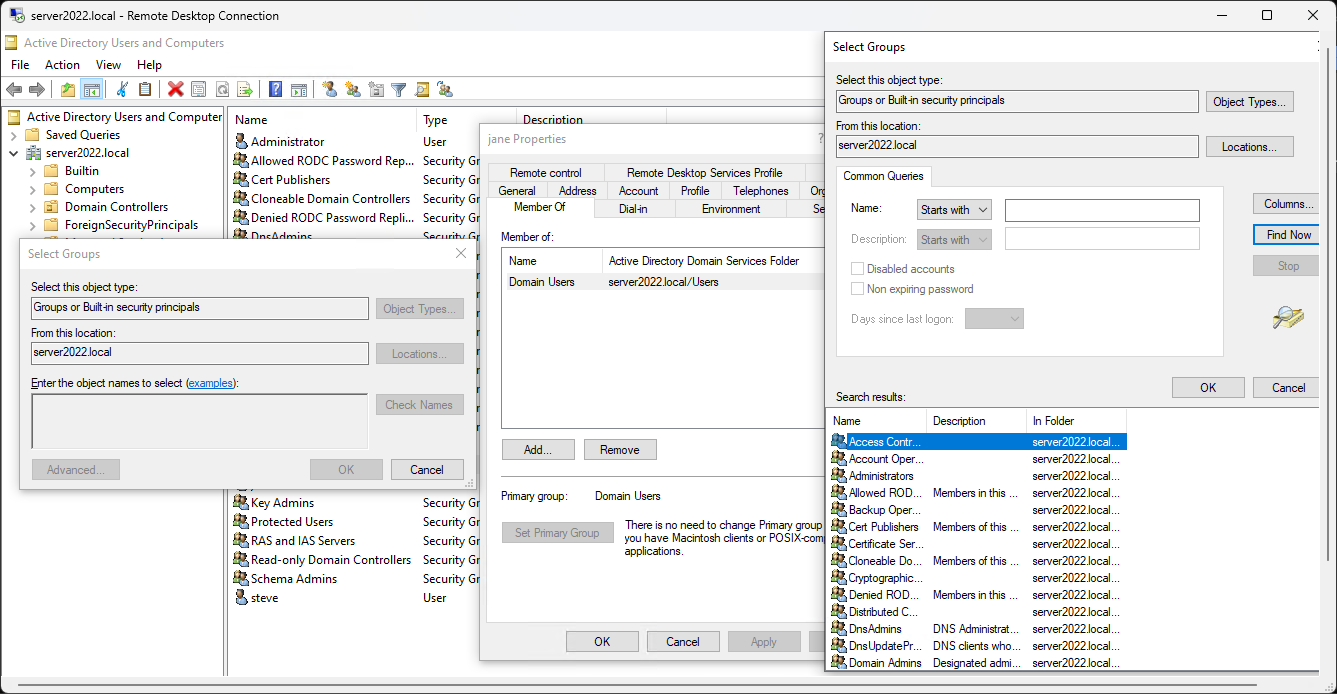Click the blue Help question mark icon
1337x694 pixels.
click(275, 89)
